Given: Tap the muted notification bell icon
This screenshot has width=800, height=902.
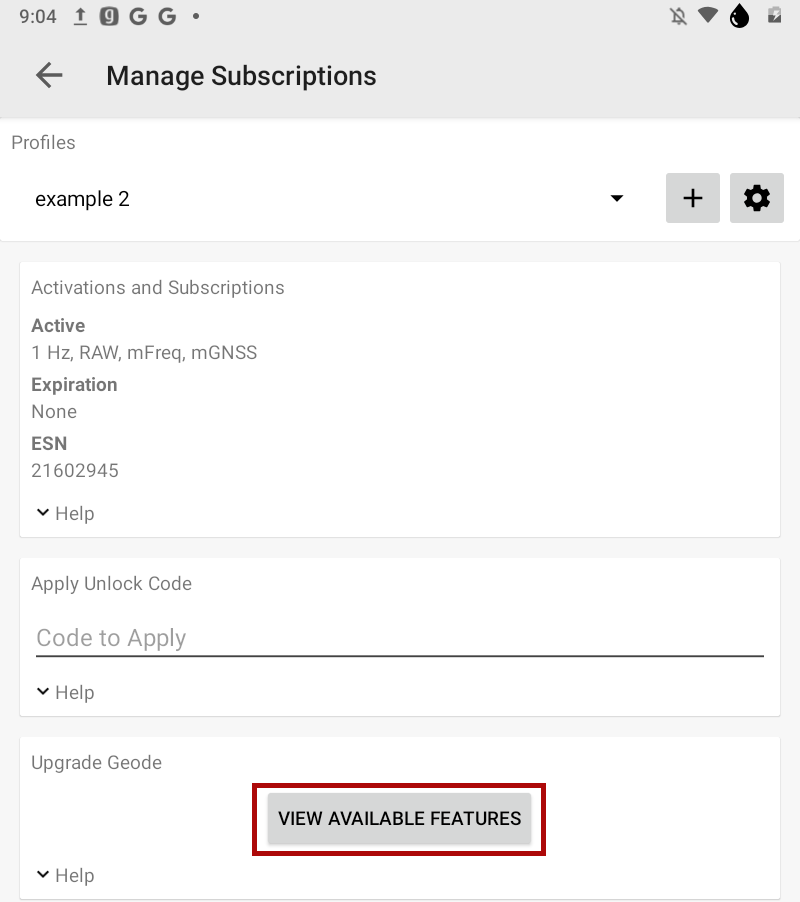Looking at the screenshot, I should pos(679,17).
